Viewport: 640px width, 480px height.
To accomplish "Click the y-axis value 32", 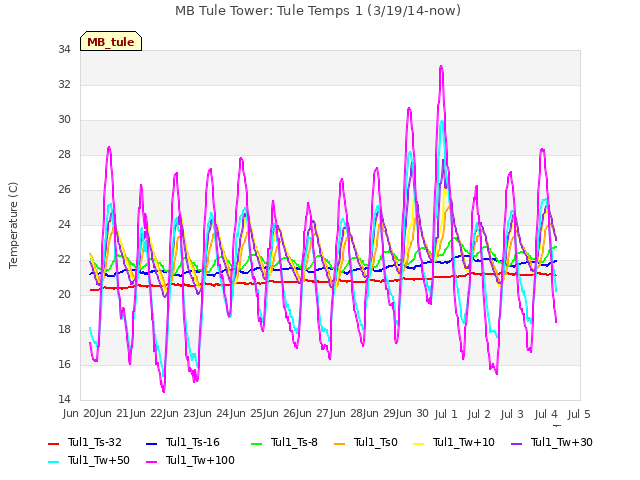I will (64, 84).
